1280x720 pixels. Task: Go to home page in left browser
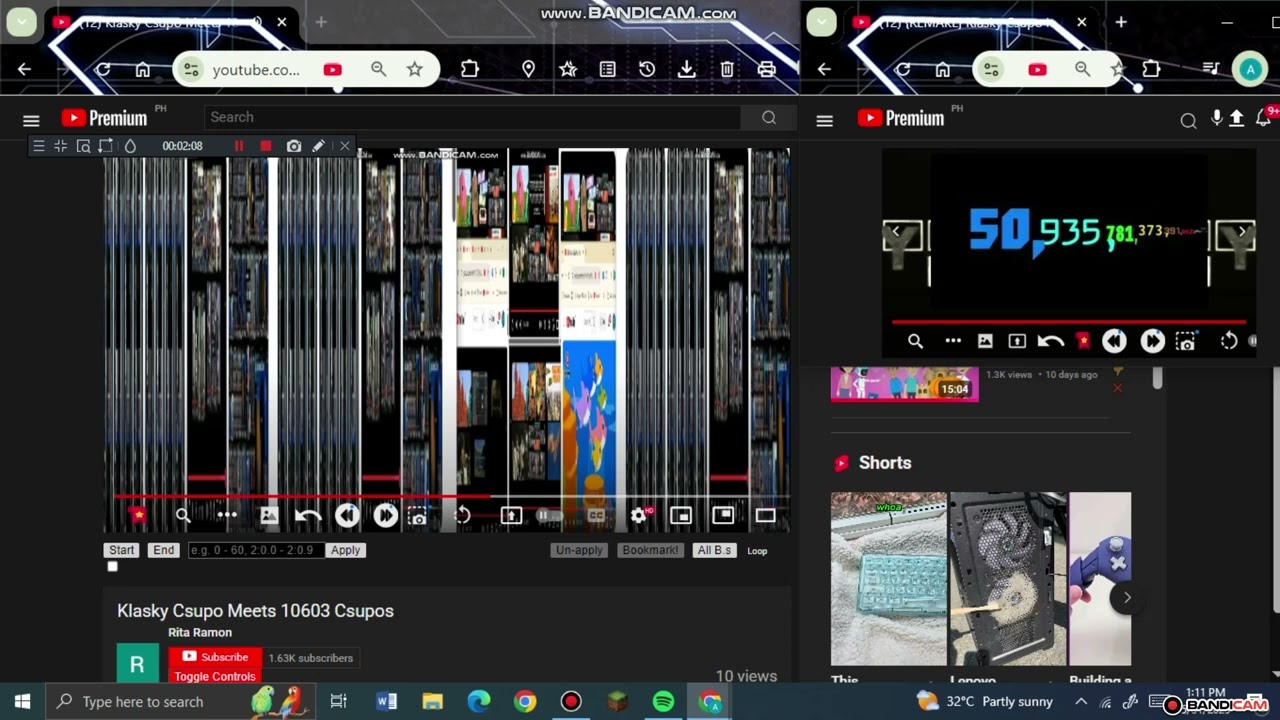[143, 69]
